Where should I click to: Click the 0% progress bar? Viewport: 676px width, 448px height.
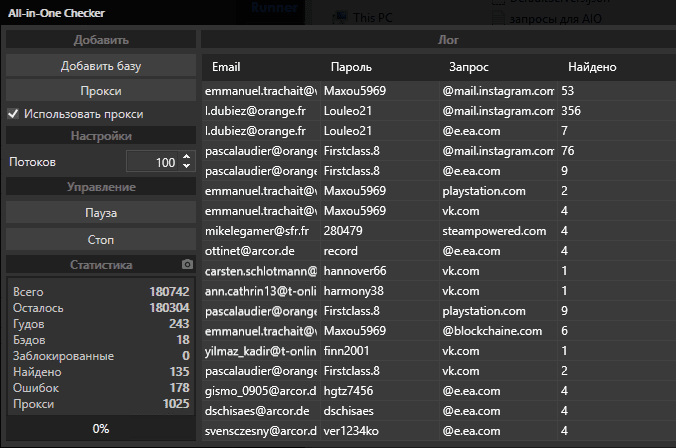(x=101, y=429)
